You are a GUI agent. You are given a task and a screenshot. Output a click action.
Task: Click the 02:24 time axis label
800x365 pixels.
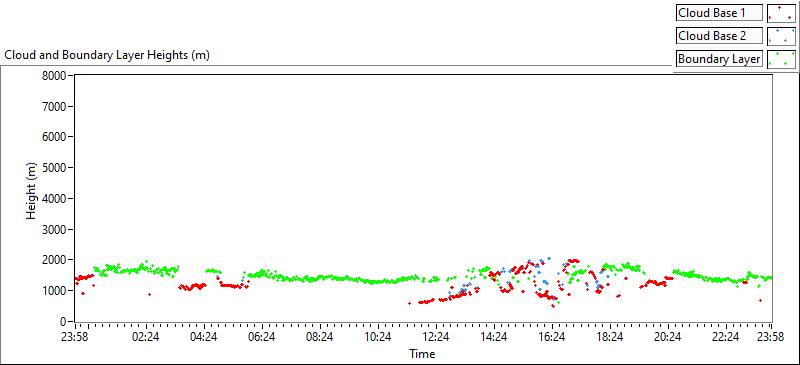click(x=146, y=337)
